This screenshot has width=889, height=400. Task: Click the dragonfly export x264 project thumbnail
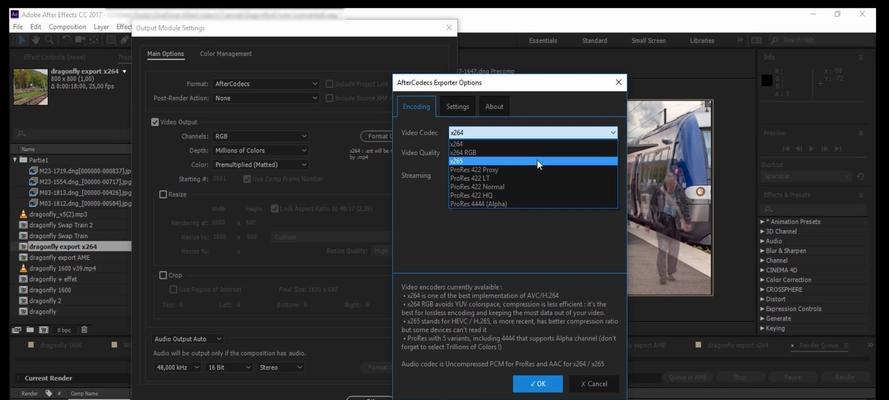click(x=31, y=87)
